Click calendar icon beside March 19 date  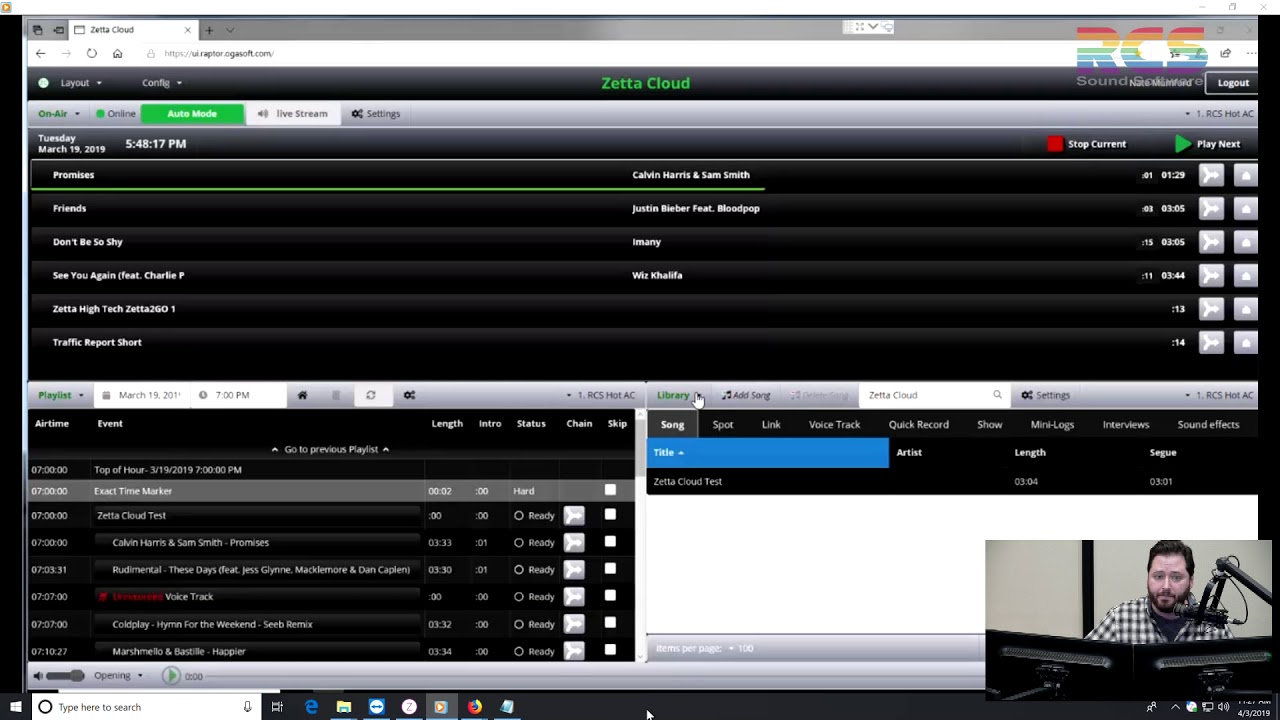coord(106,395)
